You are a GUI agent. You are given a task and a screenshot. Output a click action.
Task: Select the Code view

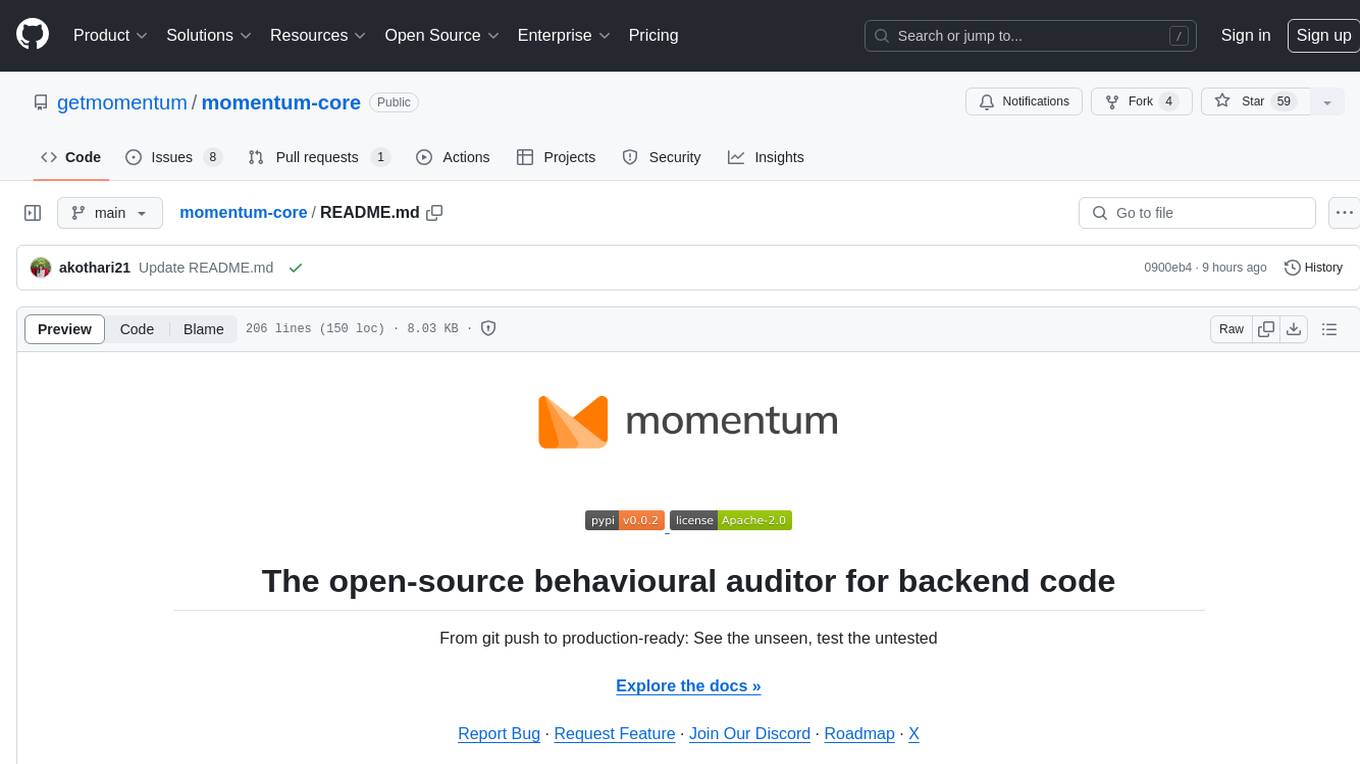click(x=137, y=329)
